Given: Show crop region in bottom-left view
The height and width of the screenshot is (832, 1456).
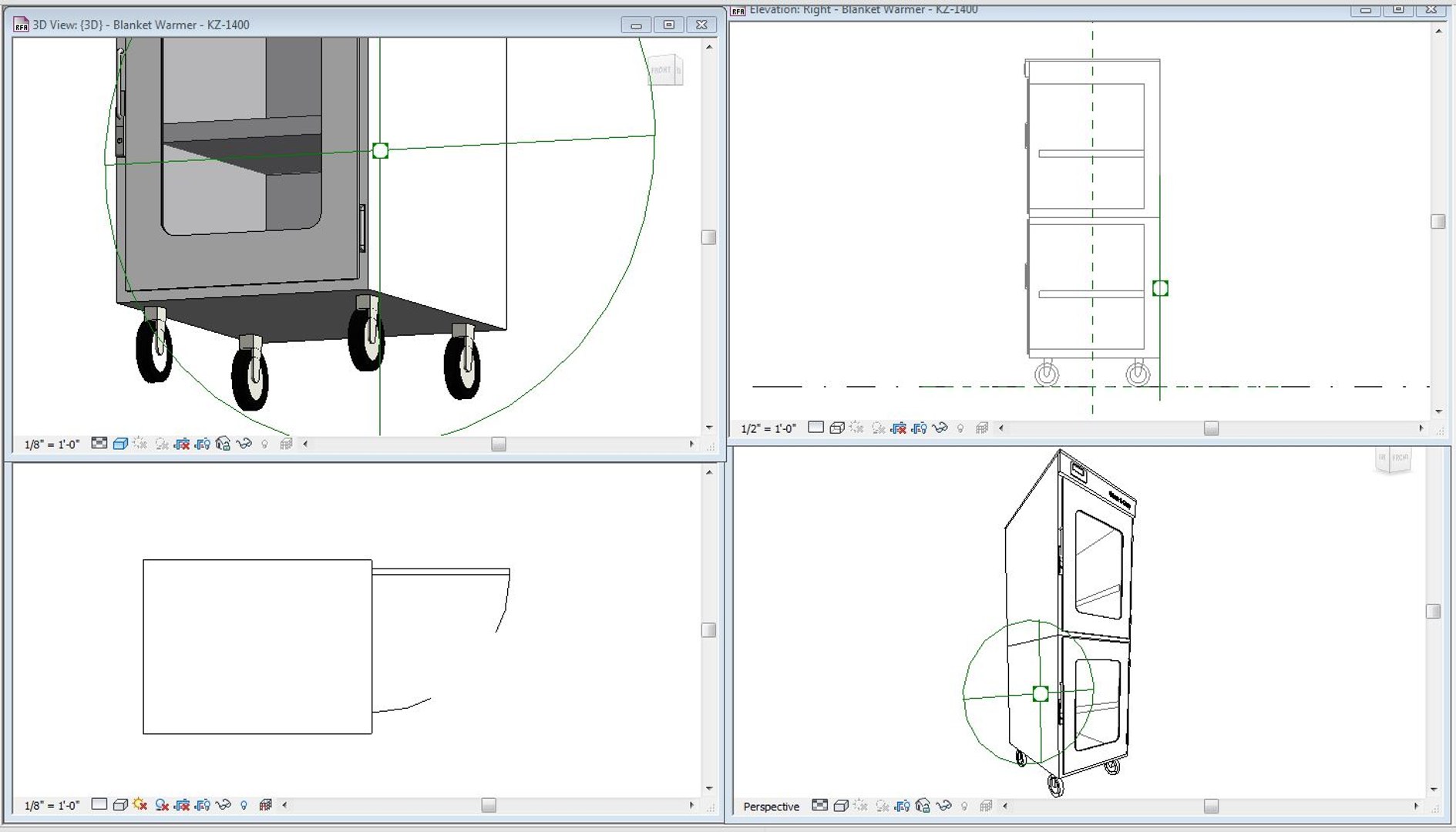Looking at the screenshot, I should (x=203, y=804).
